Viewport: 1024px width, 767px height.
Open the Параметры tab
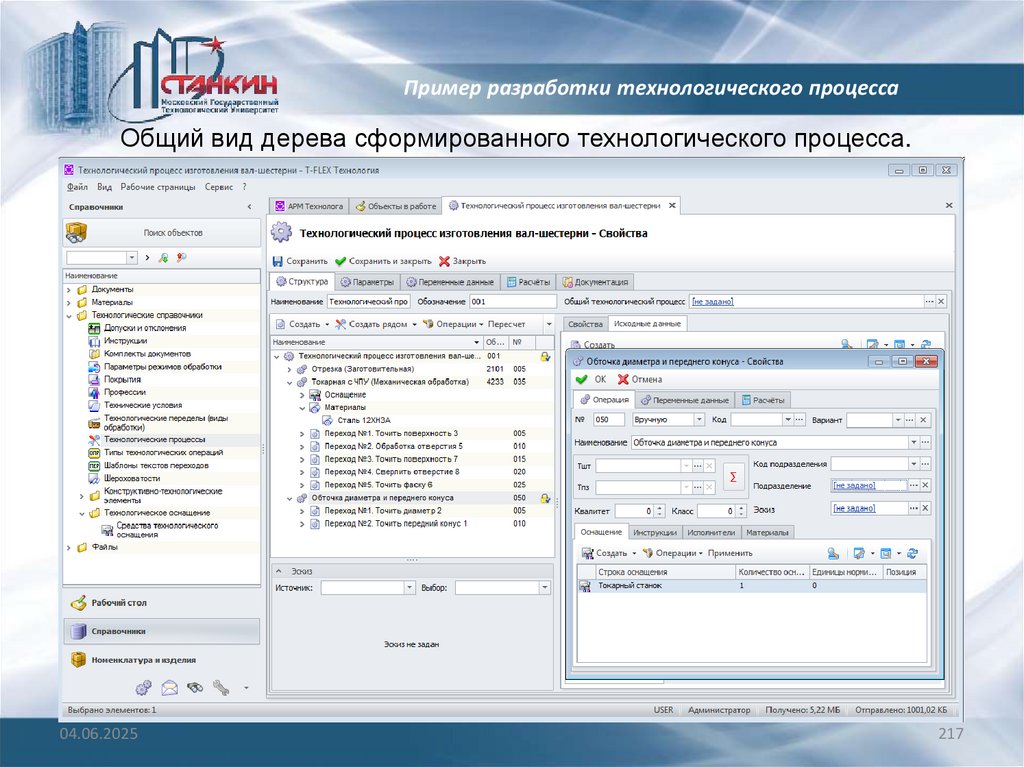367,282
